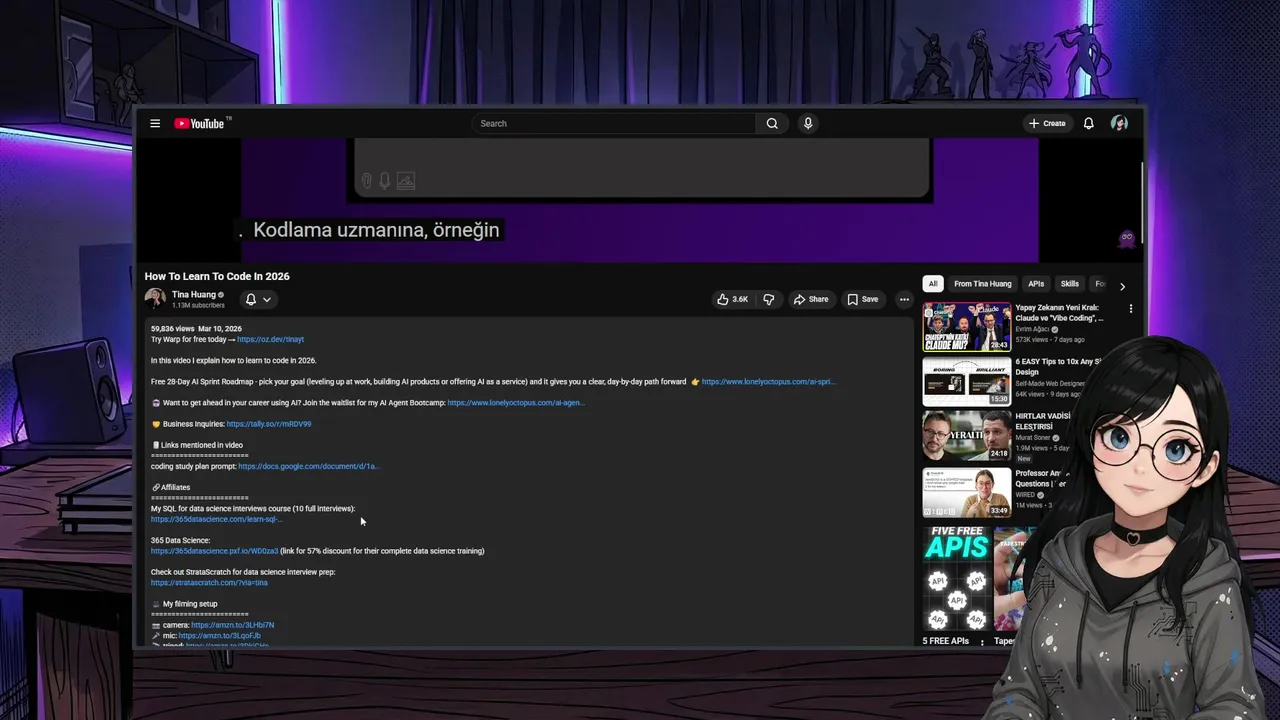Click the magnifier search button
Screen dimensions: 1280x720
(772, 124)
